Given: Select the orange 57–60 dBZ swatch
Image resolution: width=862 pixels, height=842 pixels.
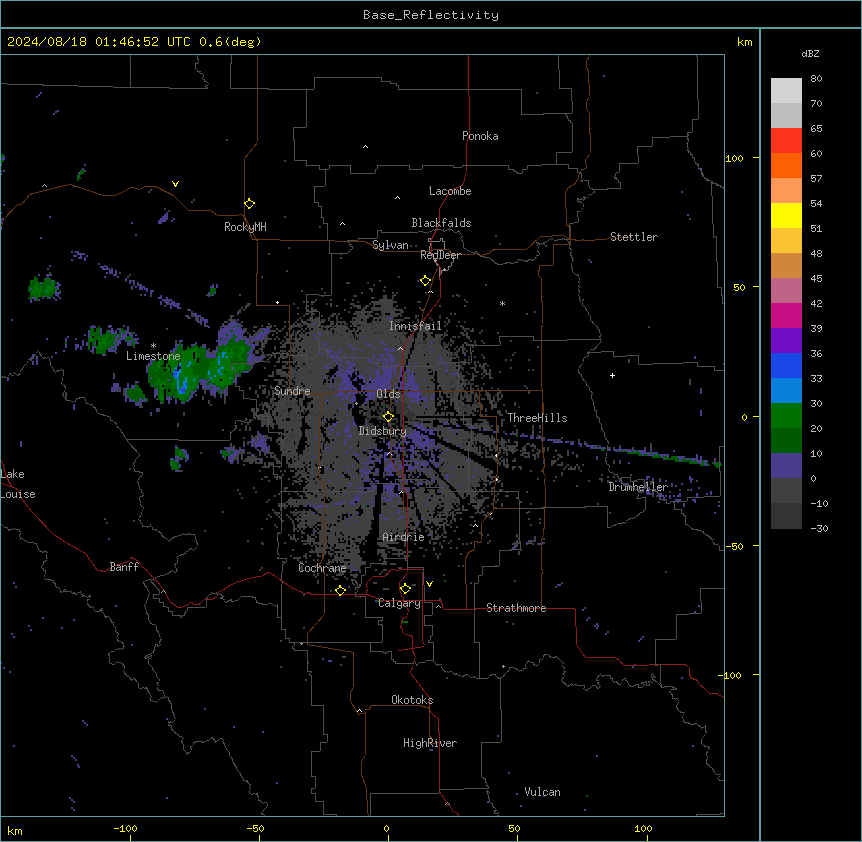Looking at the screenshot, I should tap(786, 165).
